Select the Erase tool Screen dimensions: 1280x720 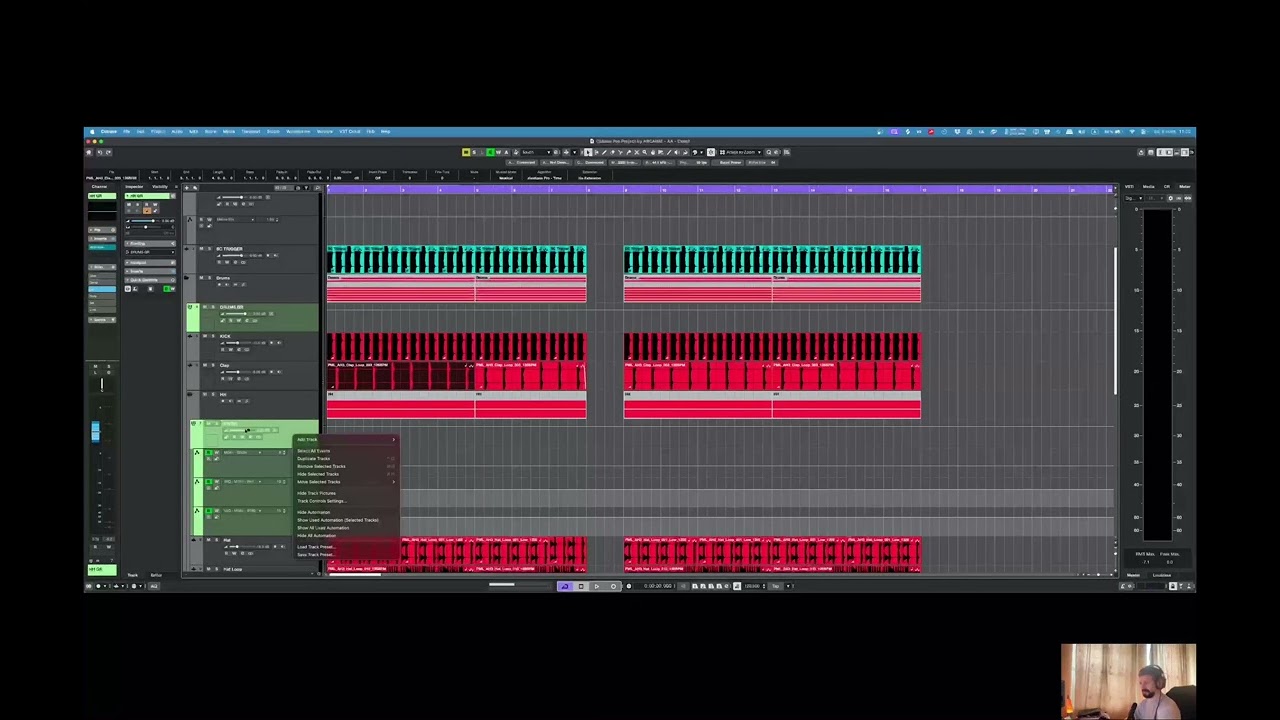(x=612, y=152)
